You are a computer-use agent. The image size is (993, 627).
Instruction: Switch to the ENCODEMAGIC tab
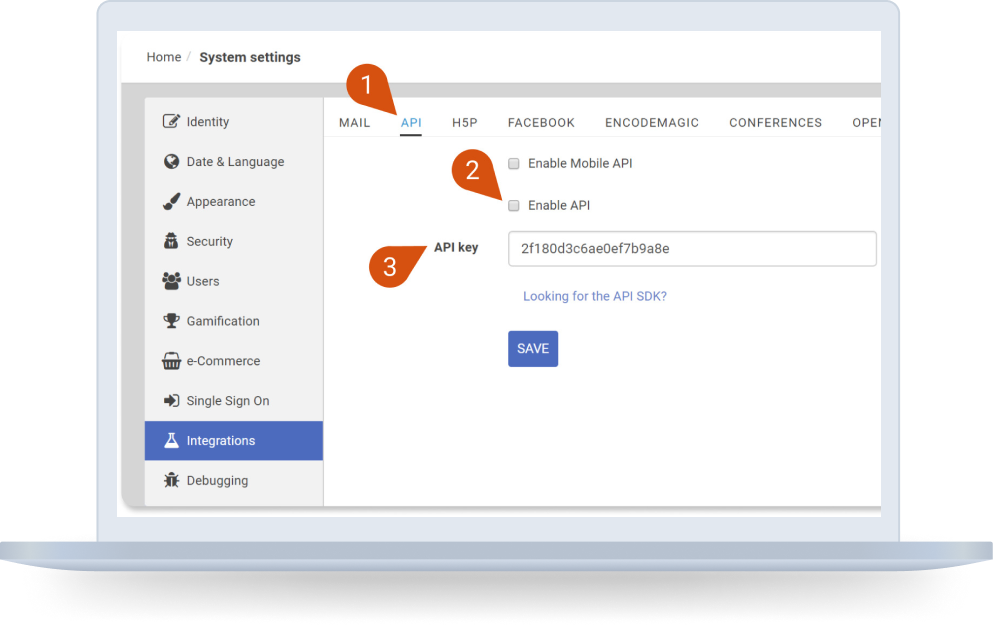click(x=651, y=122)
